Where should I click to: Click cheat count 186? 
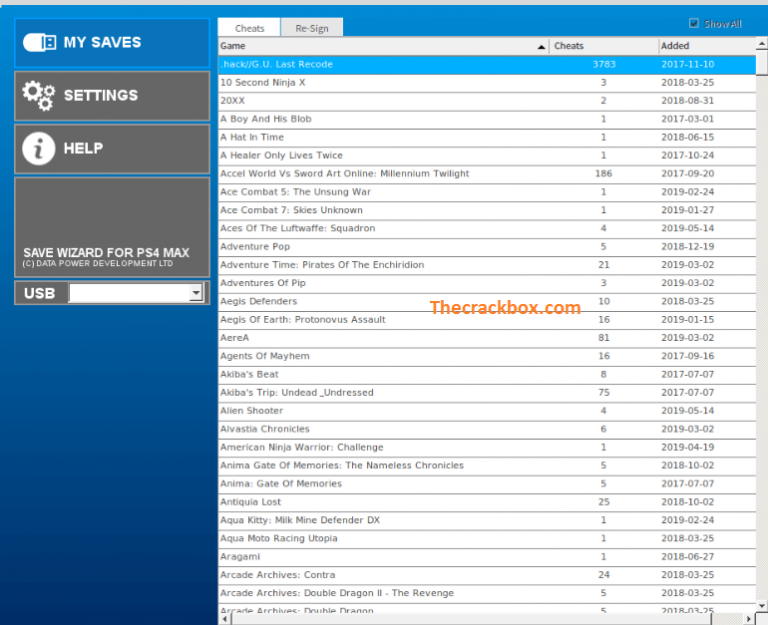point(603,173)
